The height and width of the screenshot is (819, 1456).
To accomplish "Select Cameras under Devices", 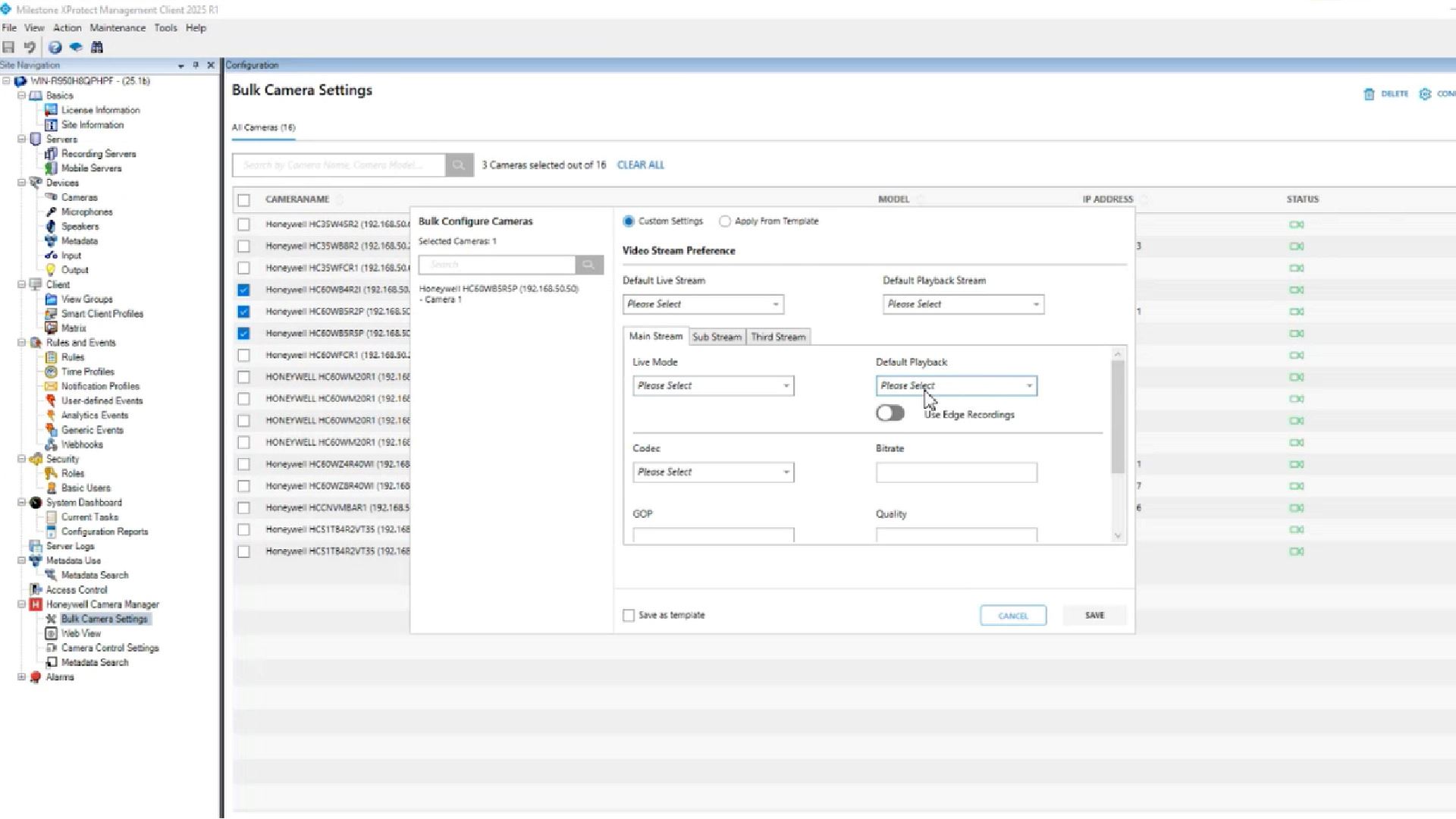I will [79, 197].
